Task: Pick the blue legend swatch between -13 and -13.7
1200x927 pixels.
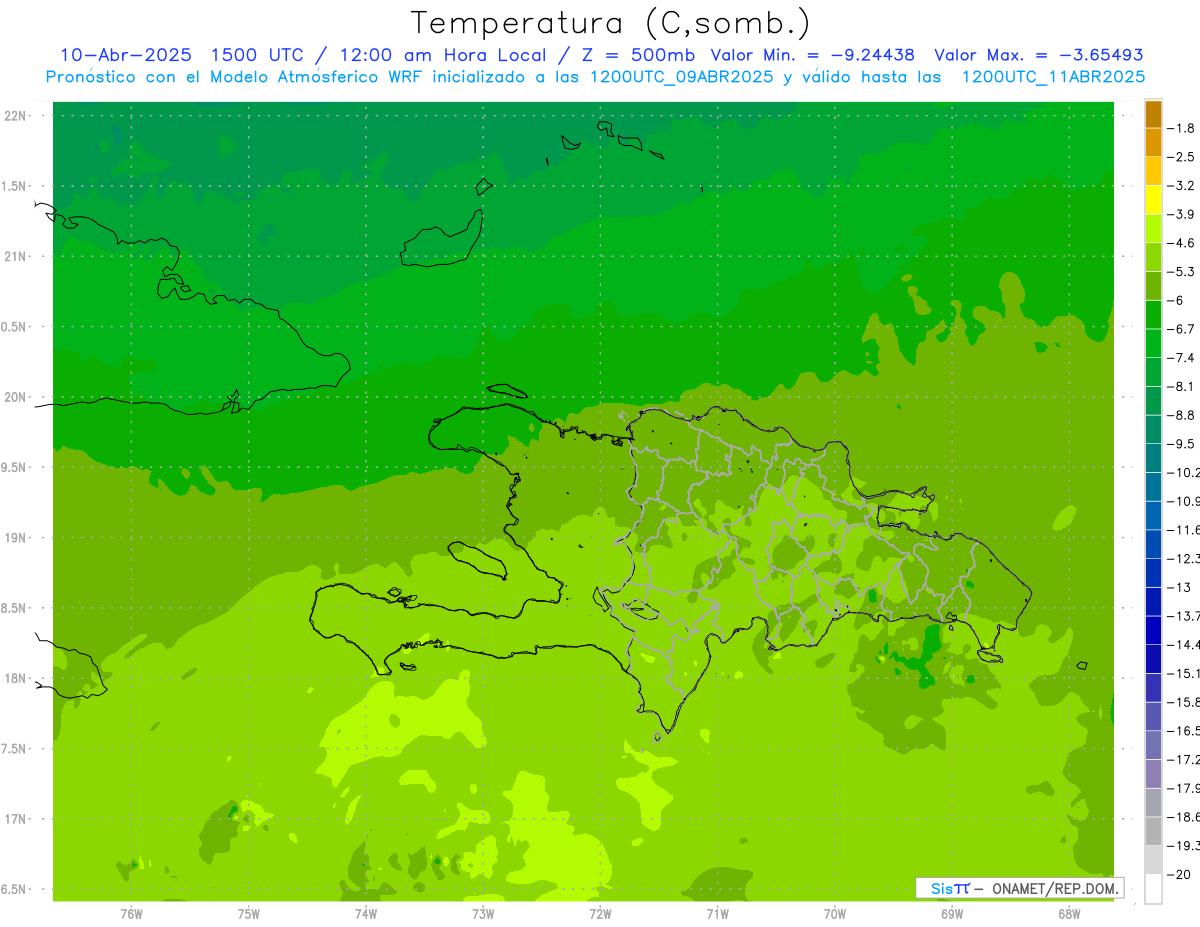Action: pyautogui.click(x=1153, y=601)
